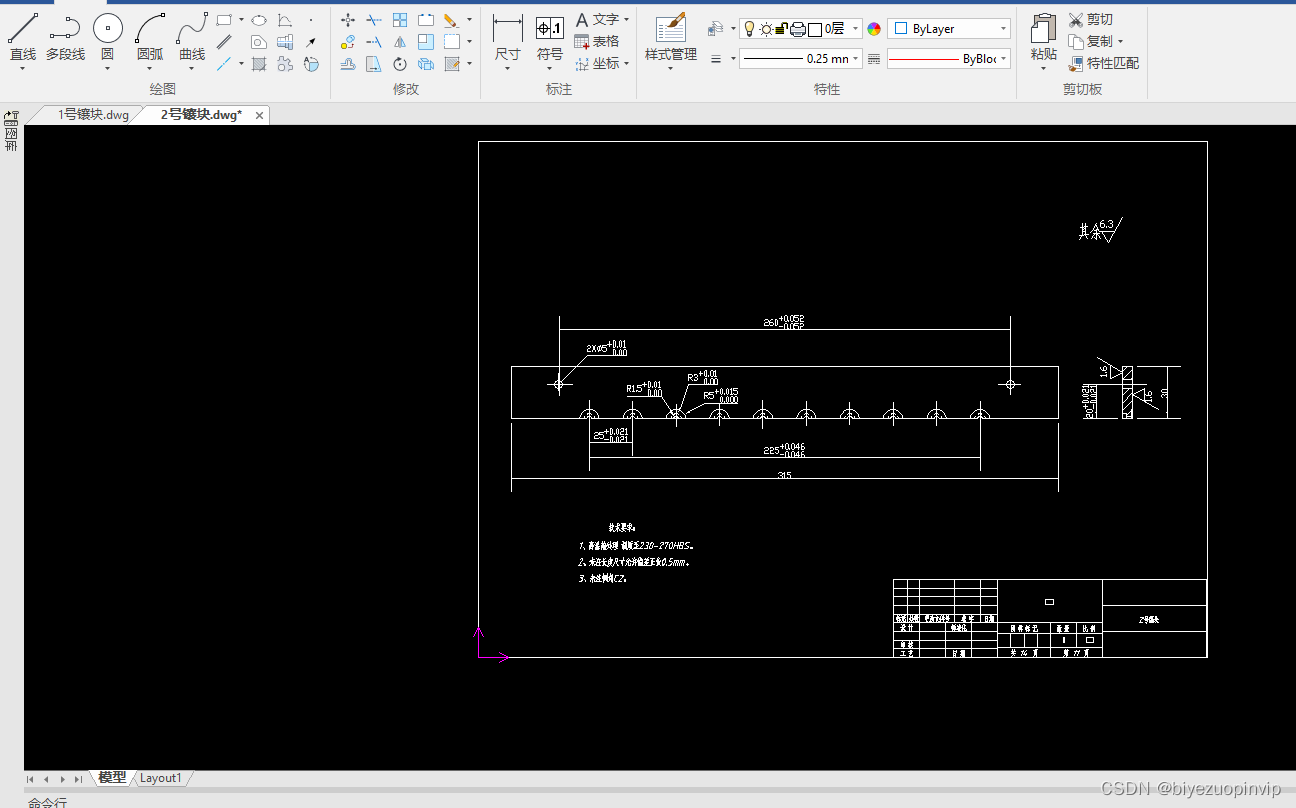The width and height of the screenshot is (1296, 808).
Task: Pick the ellipse draw tool
Action: point(259,20)
